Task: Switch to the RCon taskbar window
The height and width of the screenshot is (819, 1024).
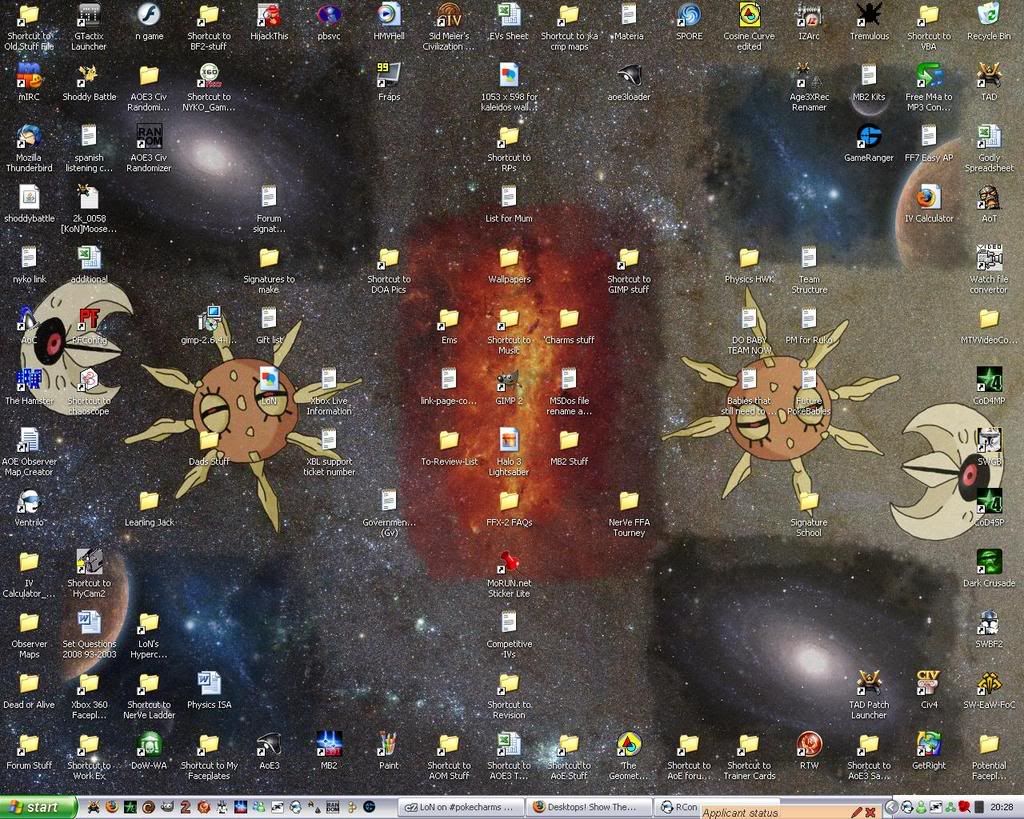Action: point(678,807)
